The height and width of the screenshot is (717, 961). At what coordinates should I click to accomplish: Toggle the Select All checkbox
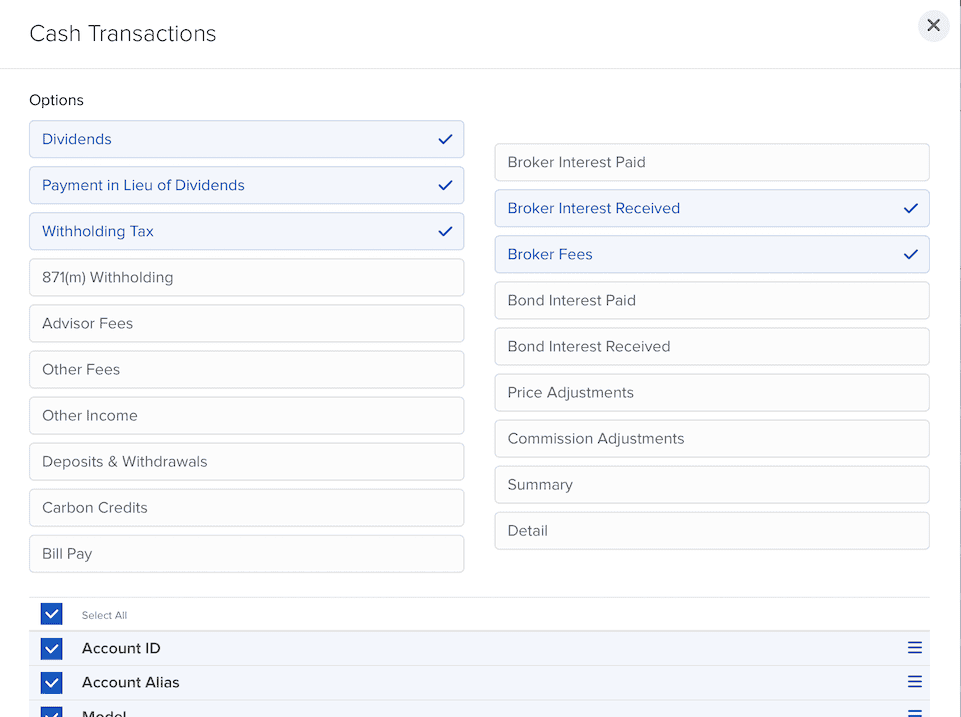click(52, 614)
